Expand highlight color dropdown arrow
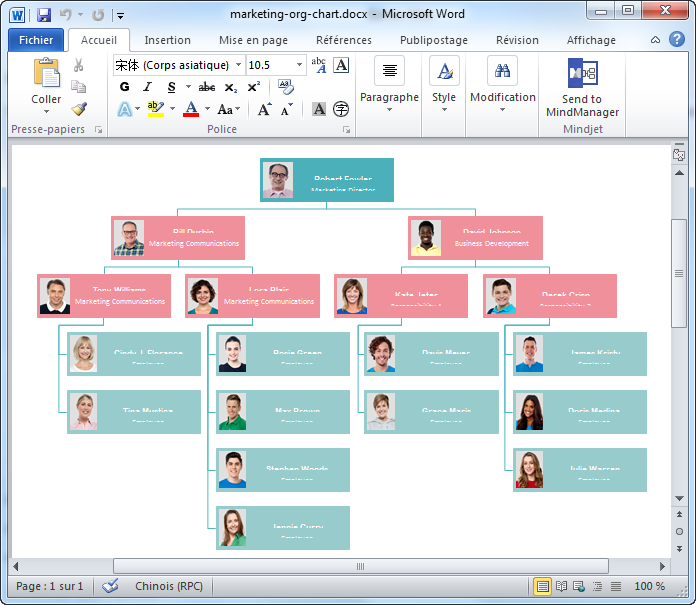The image size is (696, 605). 172,109
